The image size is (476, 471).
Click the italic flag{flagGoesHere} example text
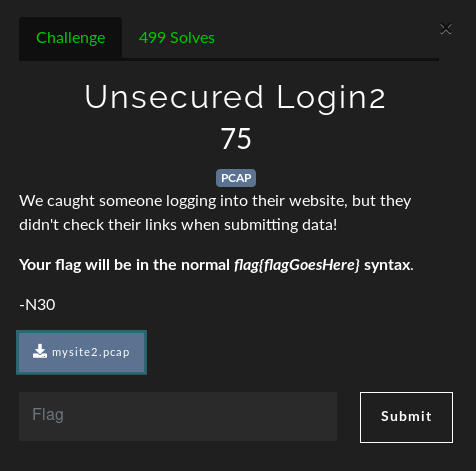297,265
